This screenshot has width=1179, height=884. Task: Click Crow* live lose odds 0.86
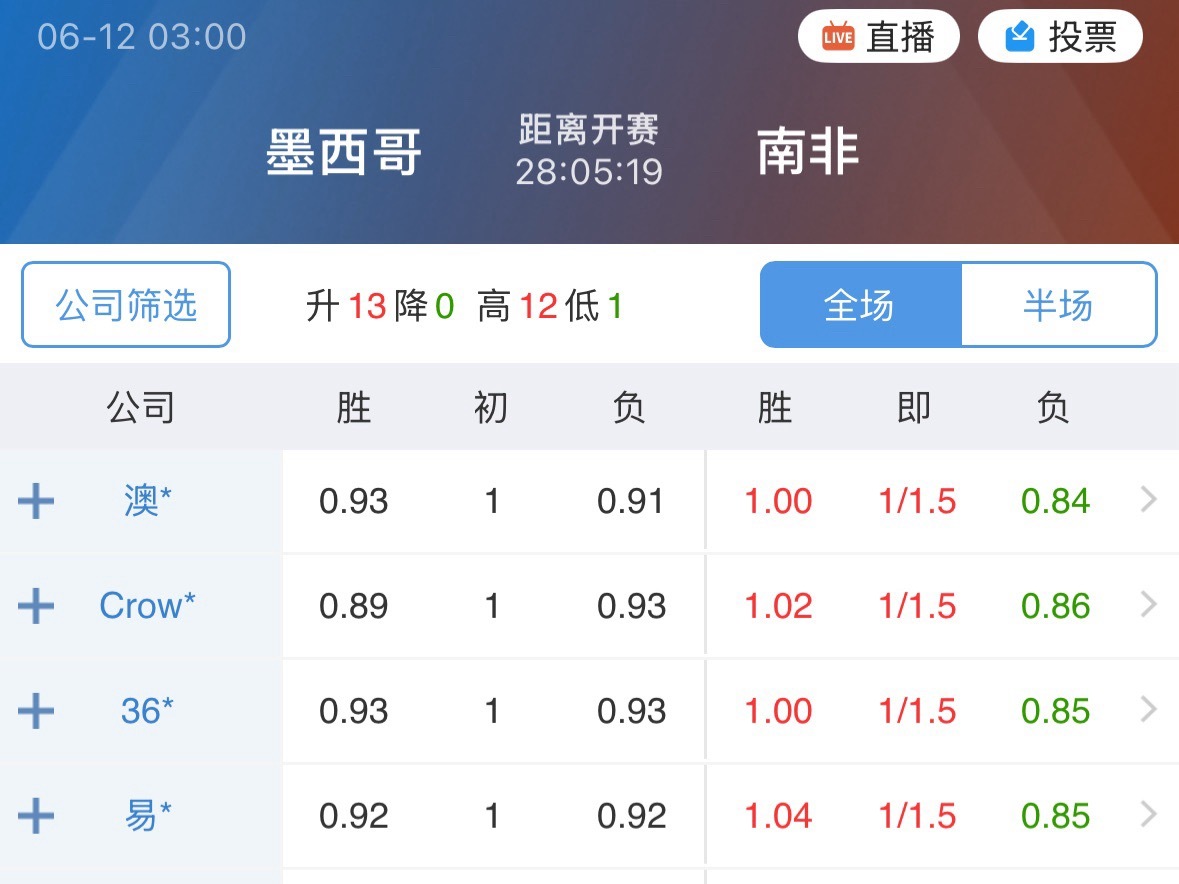coord(1056,606)
